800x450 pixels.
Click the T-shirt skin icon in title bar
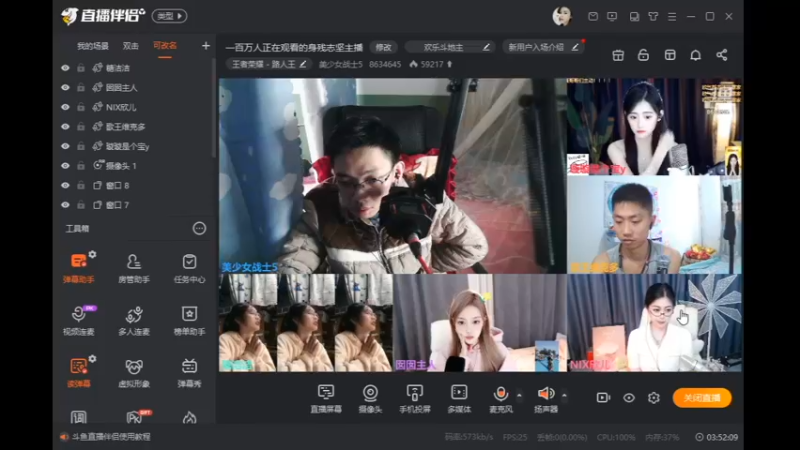click(x=653, y=16)
